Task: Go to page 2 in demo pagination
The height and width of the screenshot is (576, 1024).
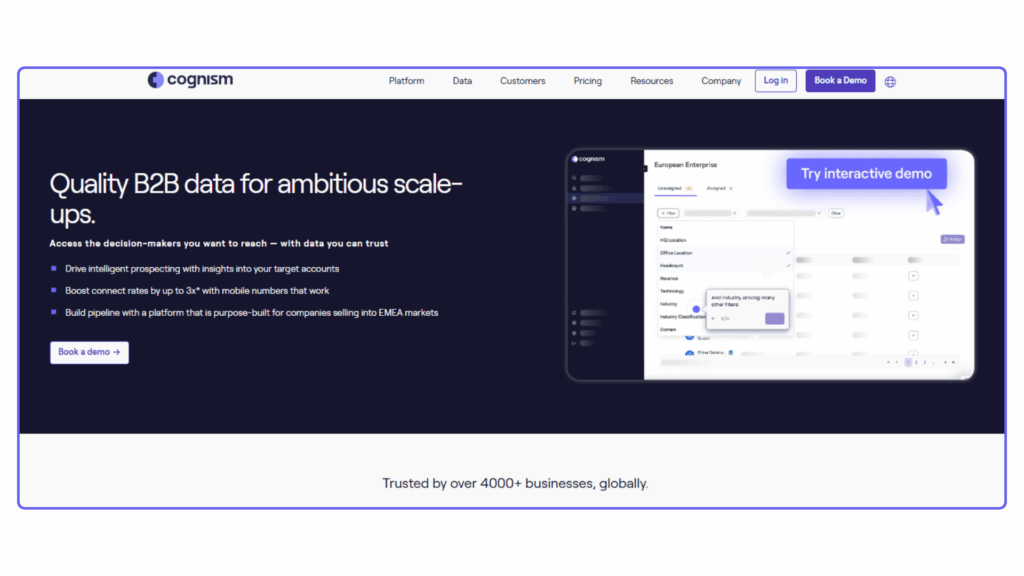Action: (916, 362)
